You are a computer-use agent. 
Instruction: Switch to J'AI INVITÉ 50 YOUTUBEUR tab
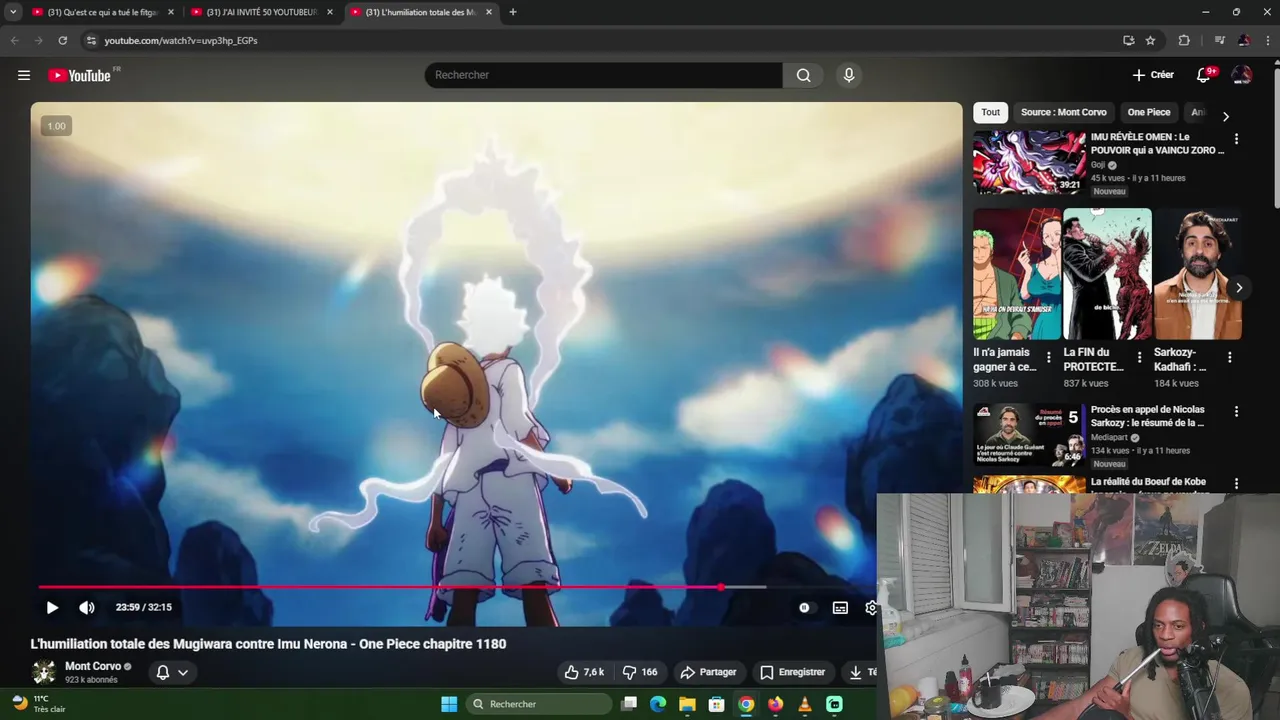(260, 12)
